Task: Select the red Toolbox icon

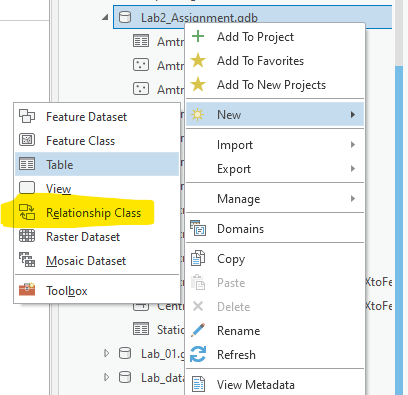Action: pyautogui.click(x=27, y=290)
